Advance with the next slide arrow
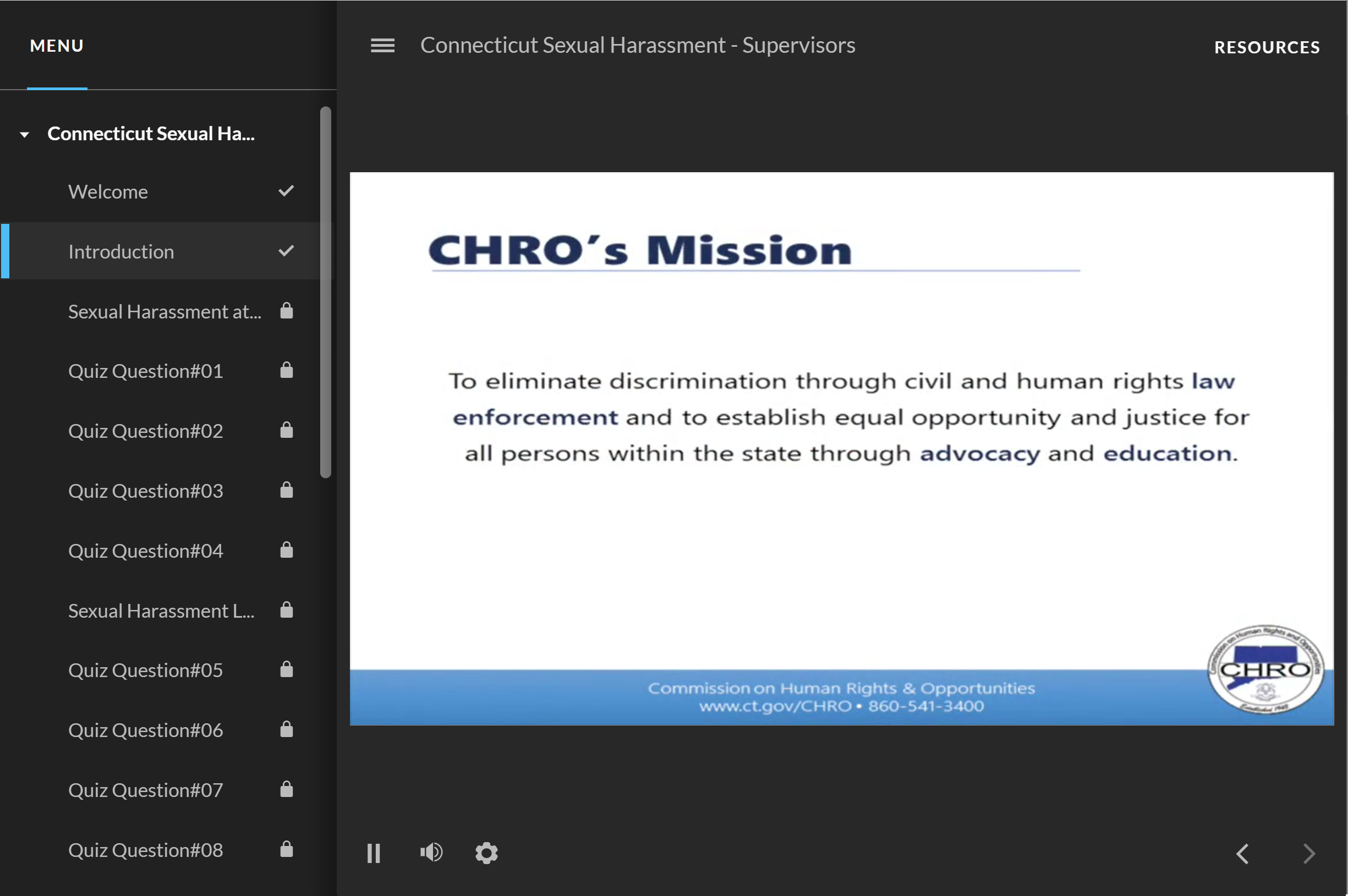This screenshot has width=1348, height=896. pos(1309,853)
